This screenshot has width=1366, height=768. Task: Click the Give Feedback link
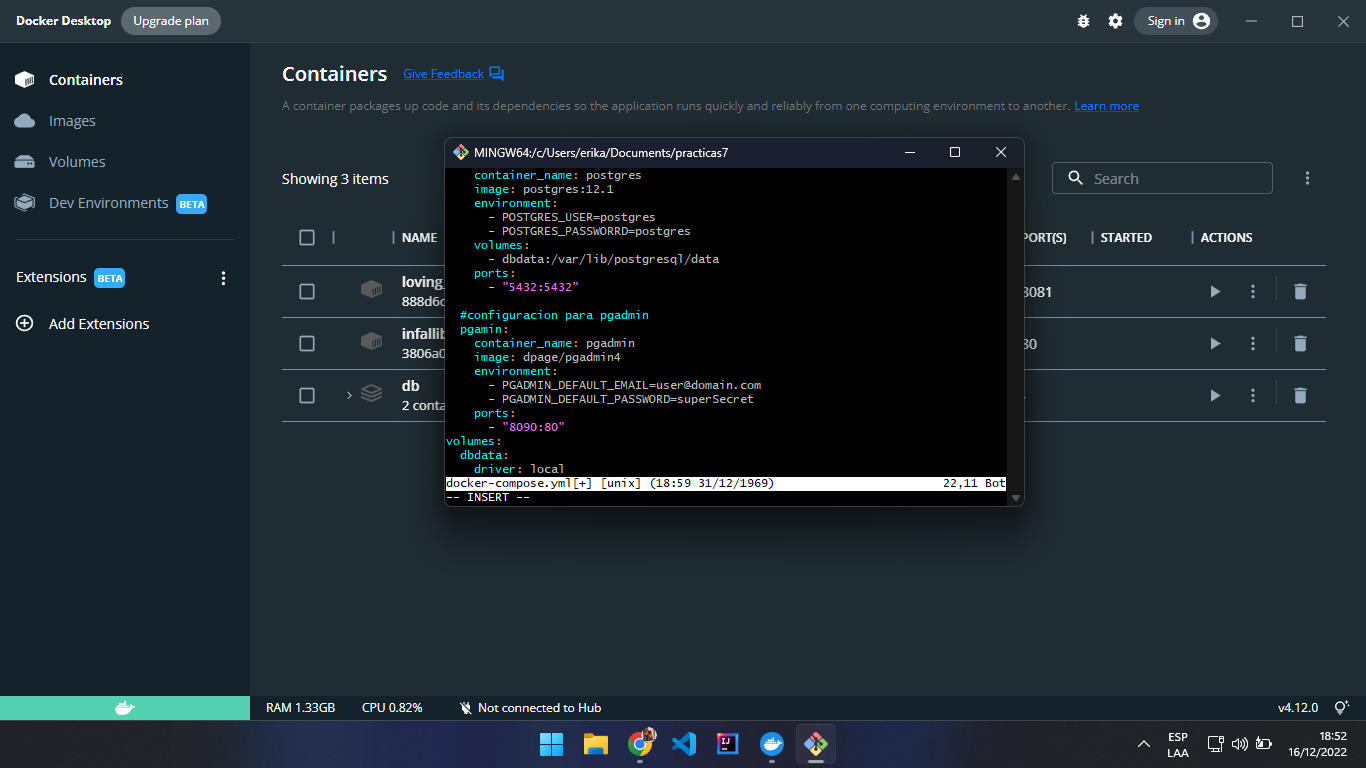pos(442,73)
